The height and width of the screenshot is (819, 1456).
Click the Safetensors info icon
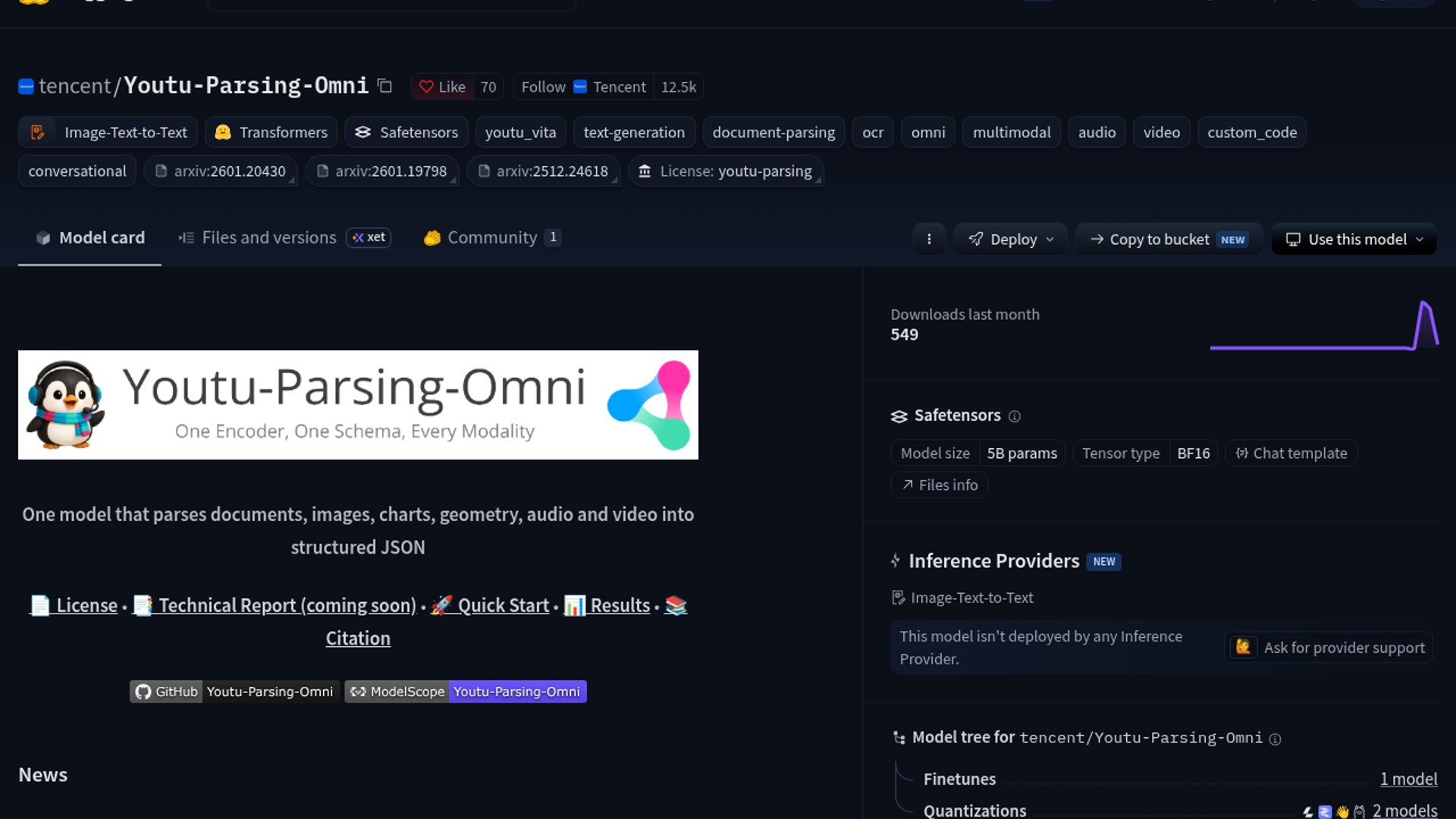1015,416
